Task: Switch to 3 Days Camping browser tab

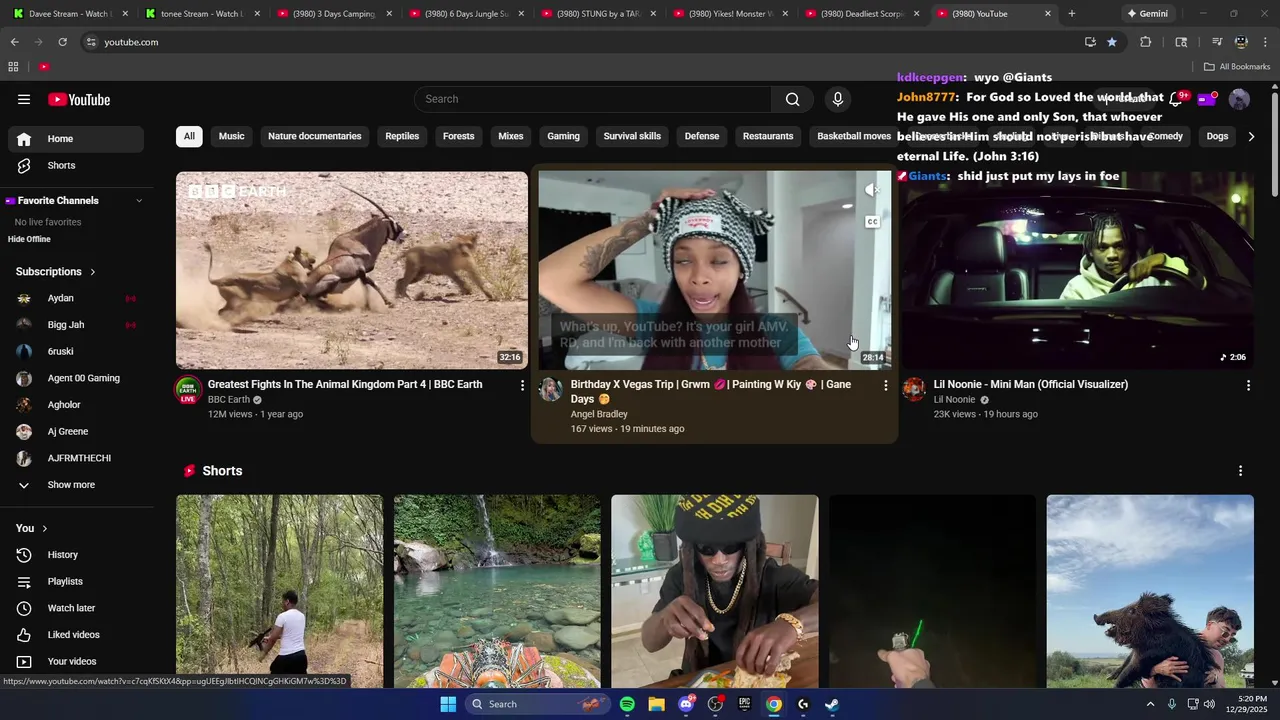Action: pyautogui.click(x=333, y=14)
